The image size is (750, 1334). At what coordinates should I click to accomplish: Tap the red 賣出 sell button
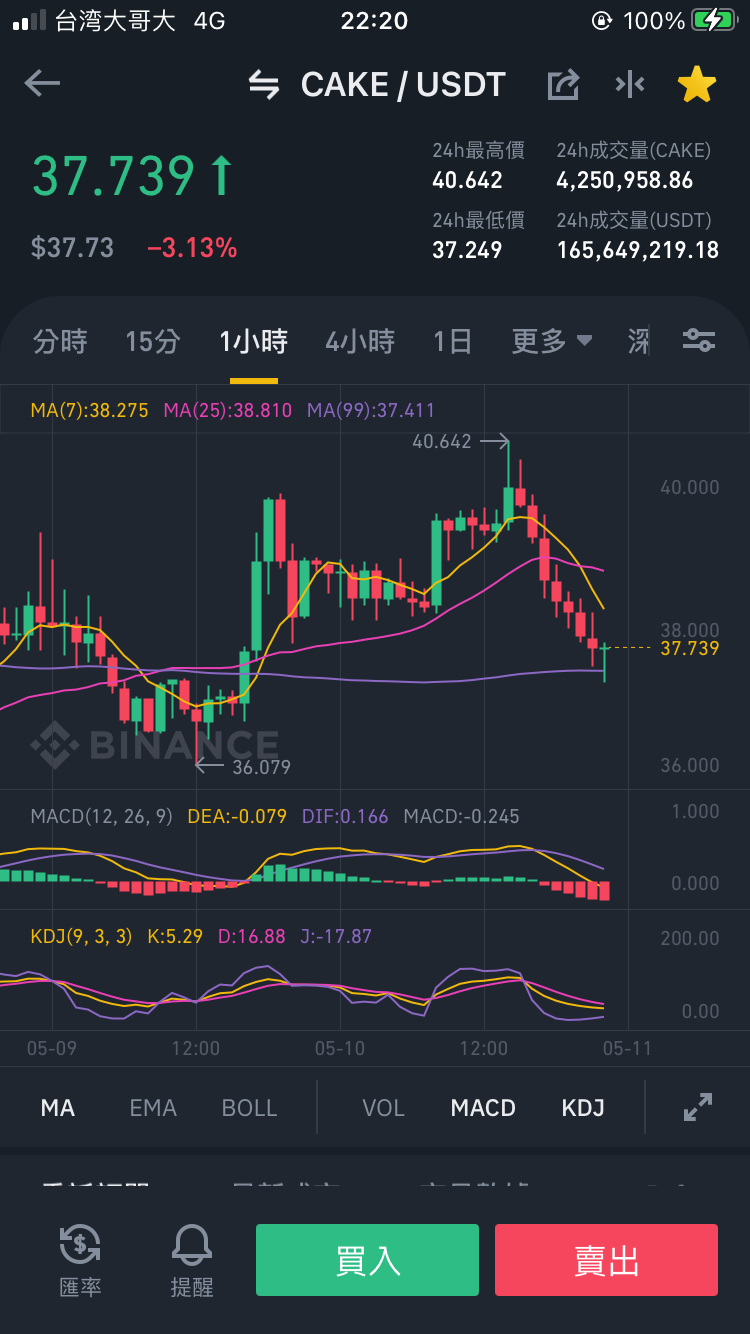pyautogui.click(x=606, y=1260)
